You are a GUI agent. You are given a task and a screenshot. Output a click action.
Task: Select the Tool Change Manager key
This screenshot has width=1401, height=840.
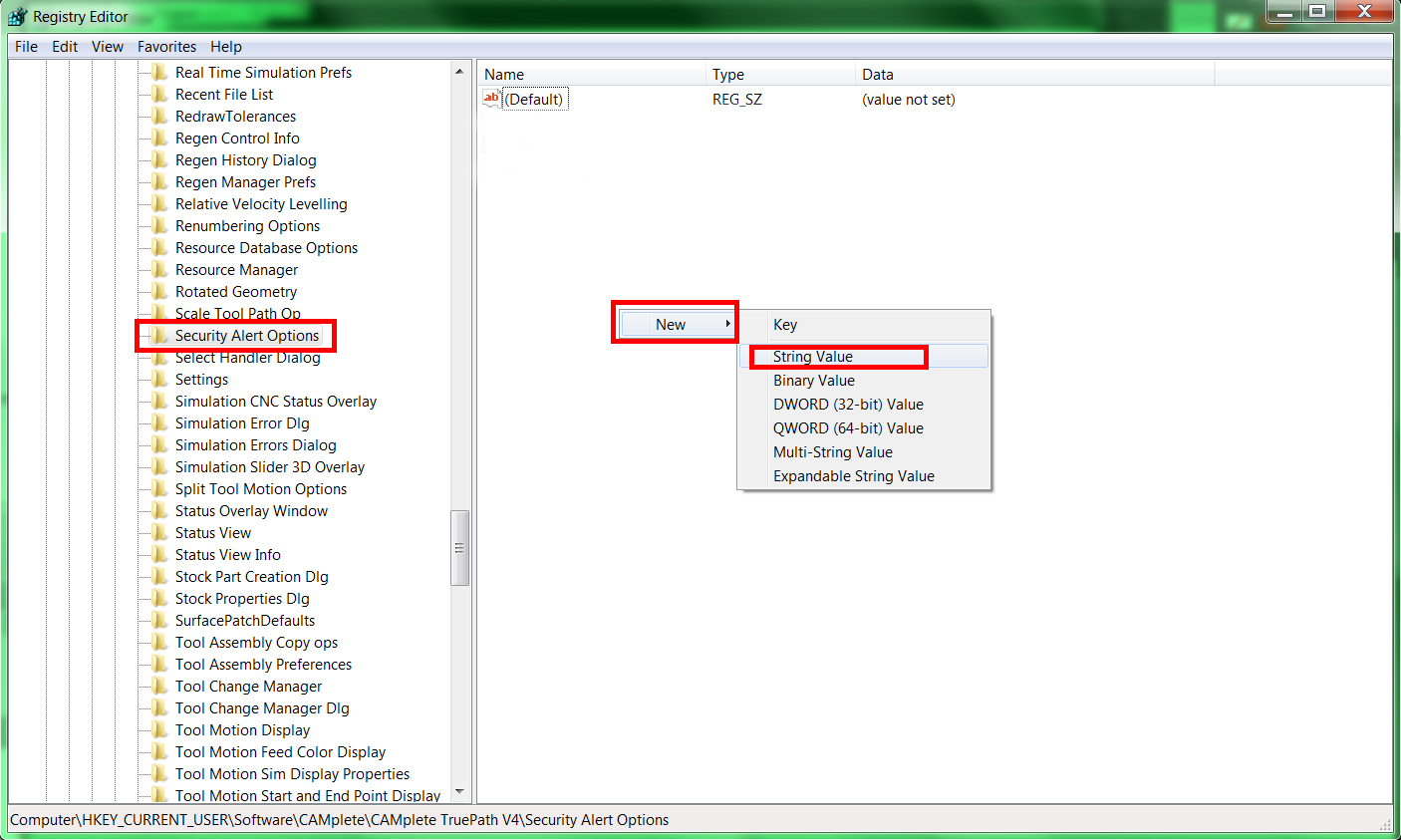[x=248, y=687]
